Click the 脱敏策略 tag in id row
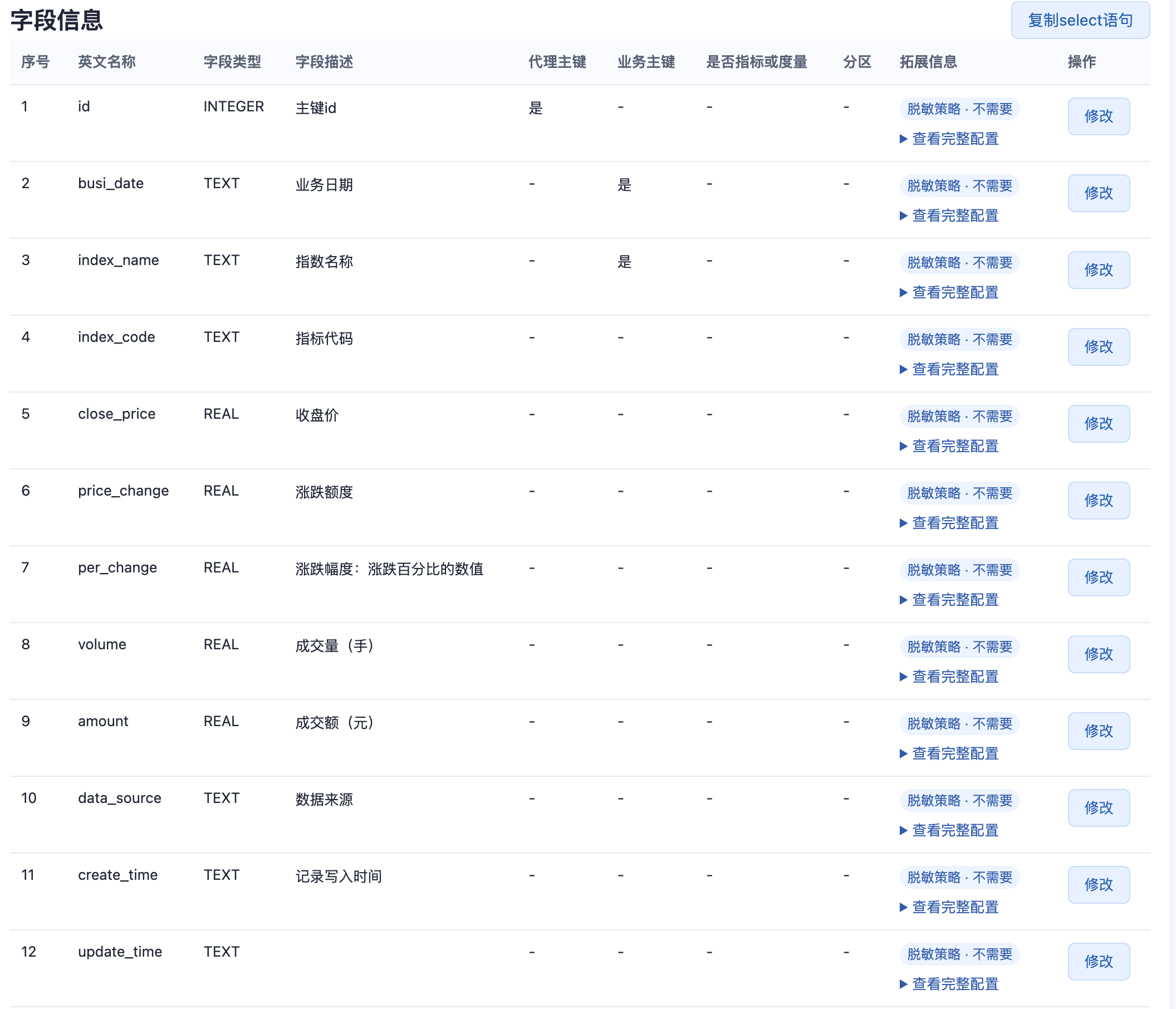The height and width of the screenshot is (1009, 1176). point(960,109)
